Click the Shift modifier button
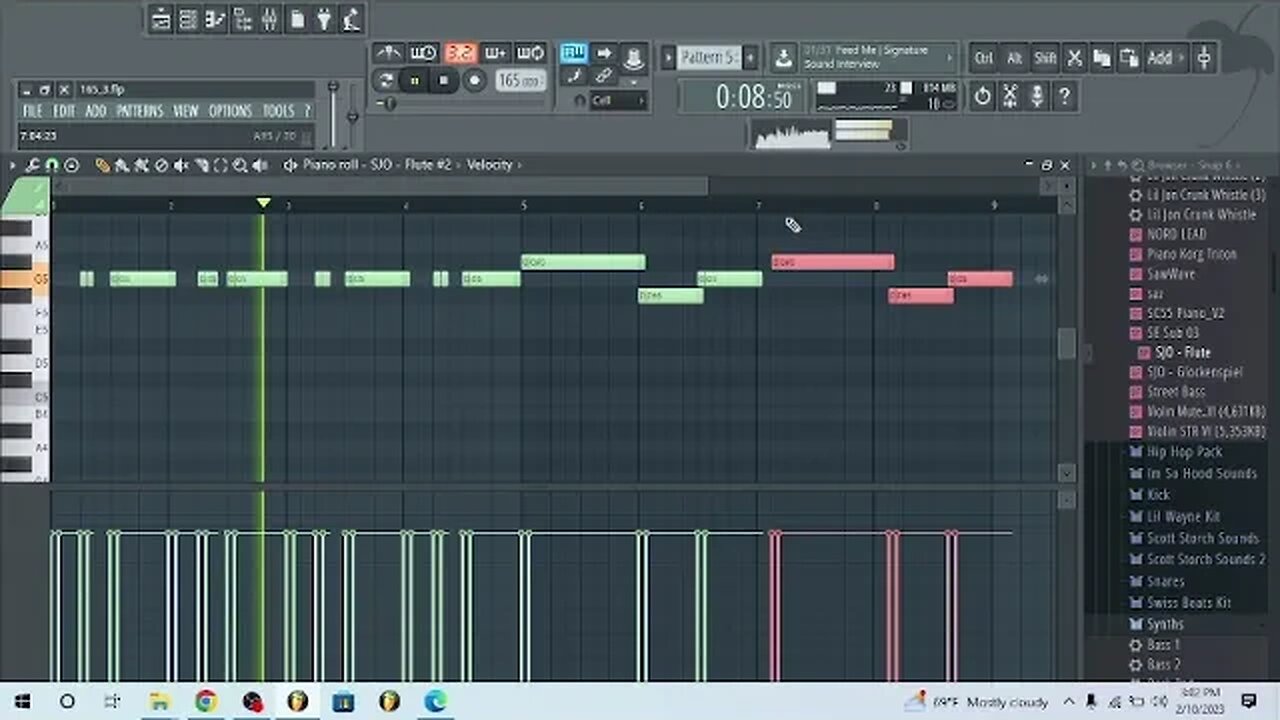Screen dimensions: 1280x720 [x=1044, y=58]
